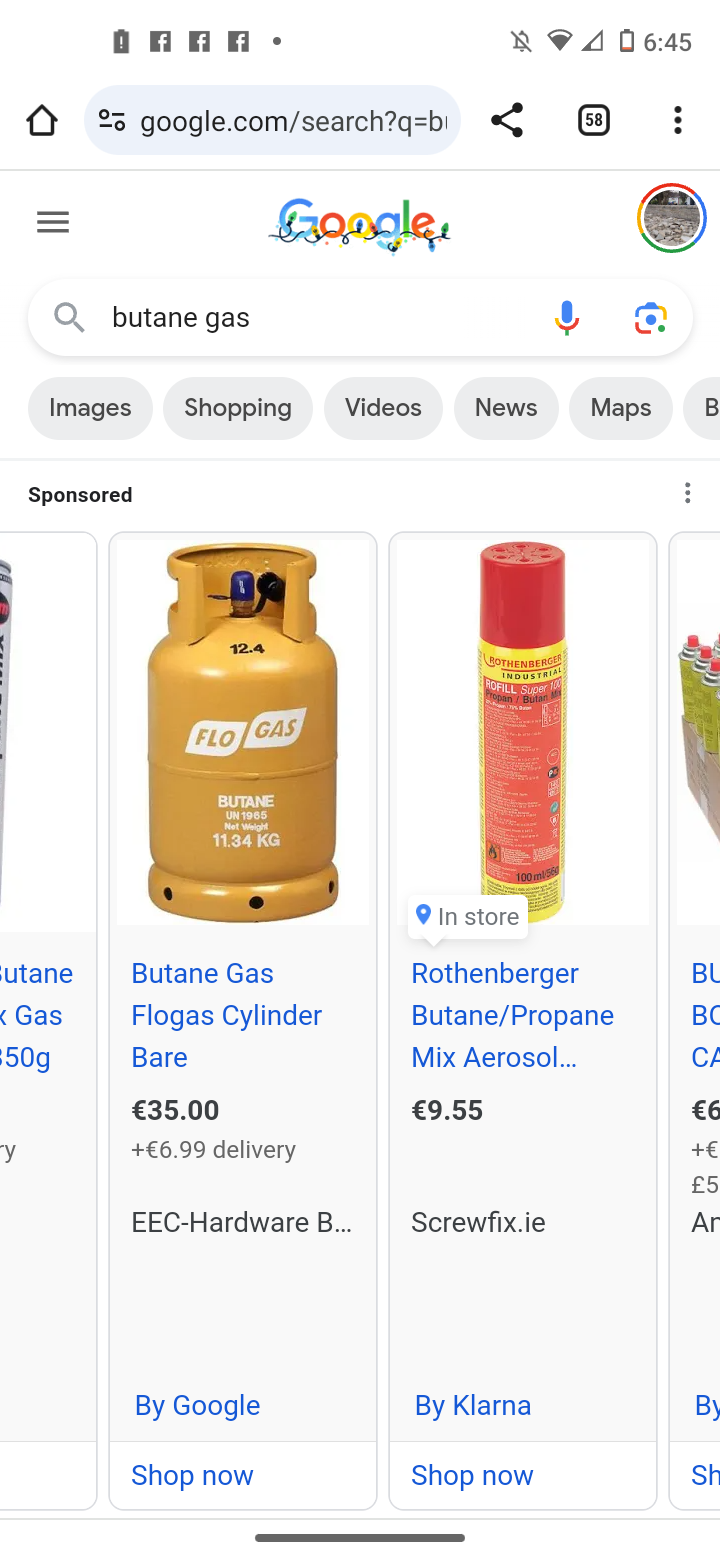Open Google Lens camera search
Viewport: 720px width, 1560px height.
pyautogui.click(x=650, y=318)
